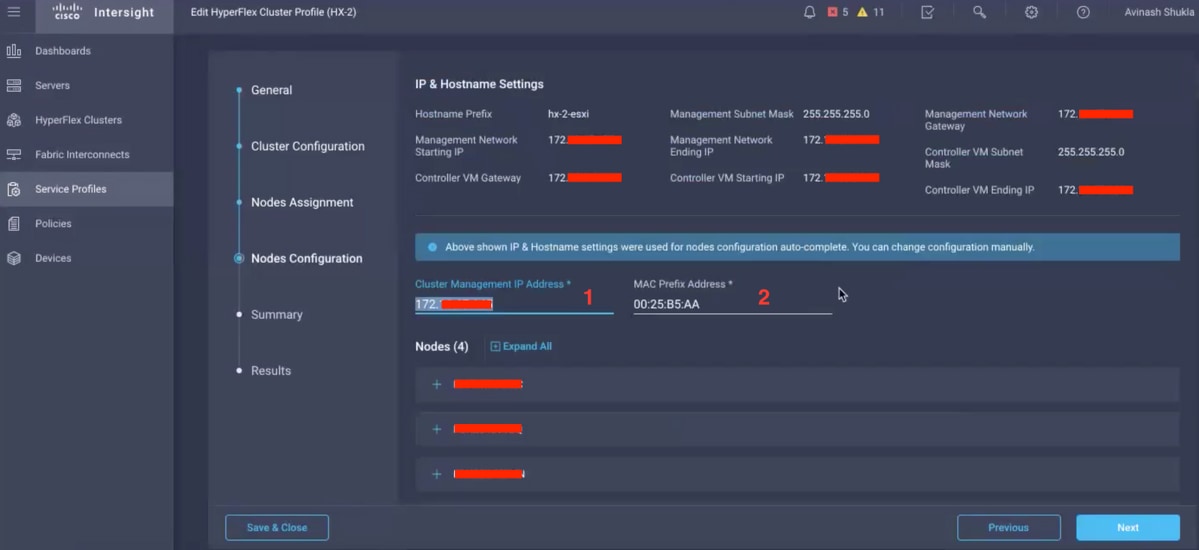This screenshot has width=1199, height=550.
Task: Click the Controller VM Ending IP label
Action: pyautogui.click(x=980, y=190)
